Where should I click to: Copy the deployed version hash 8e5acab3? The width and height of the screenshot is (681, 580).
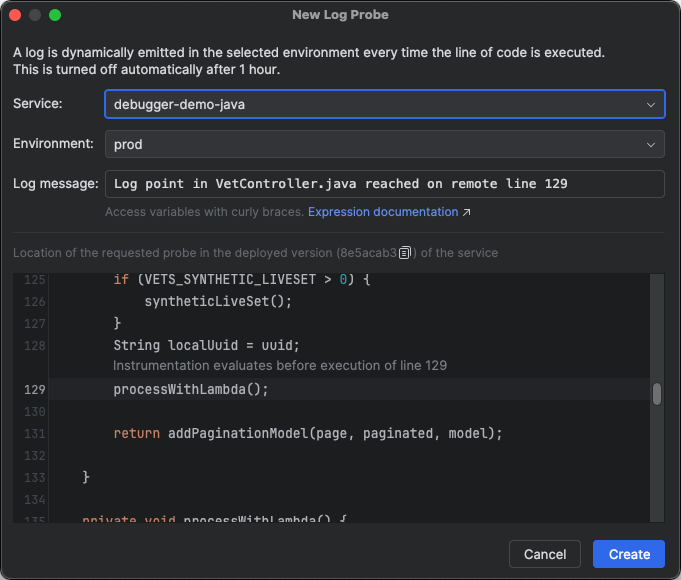[405, 253]
